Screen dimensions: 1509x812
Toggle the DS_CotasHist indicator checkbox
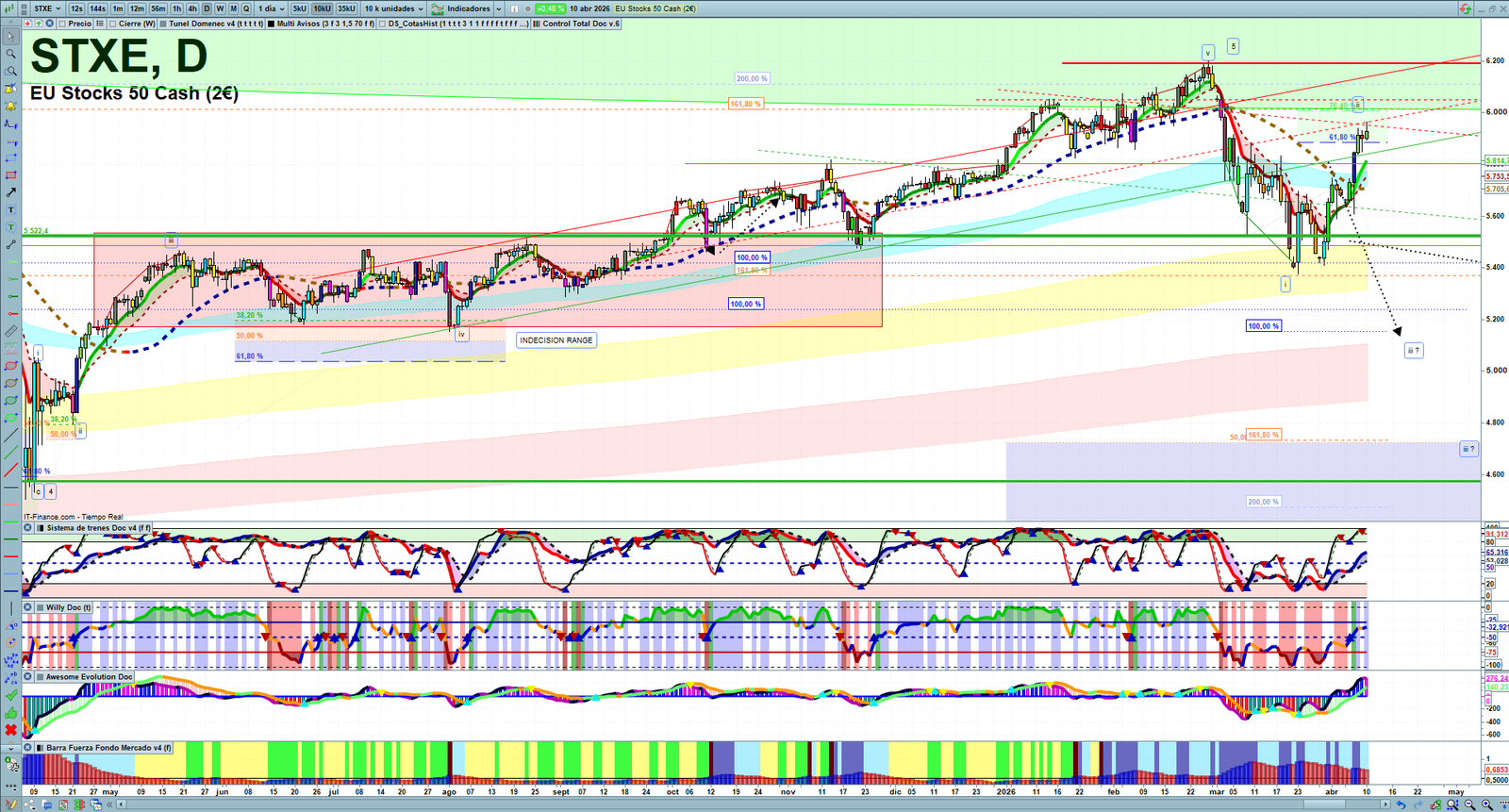(382, 24)
